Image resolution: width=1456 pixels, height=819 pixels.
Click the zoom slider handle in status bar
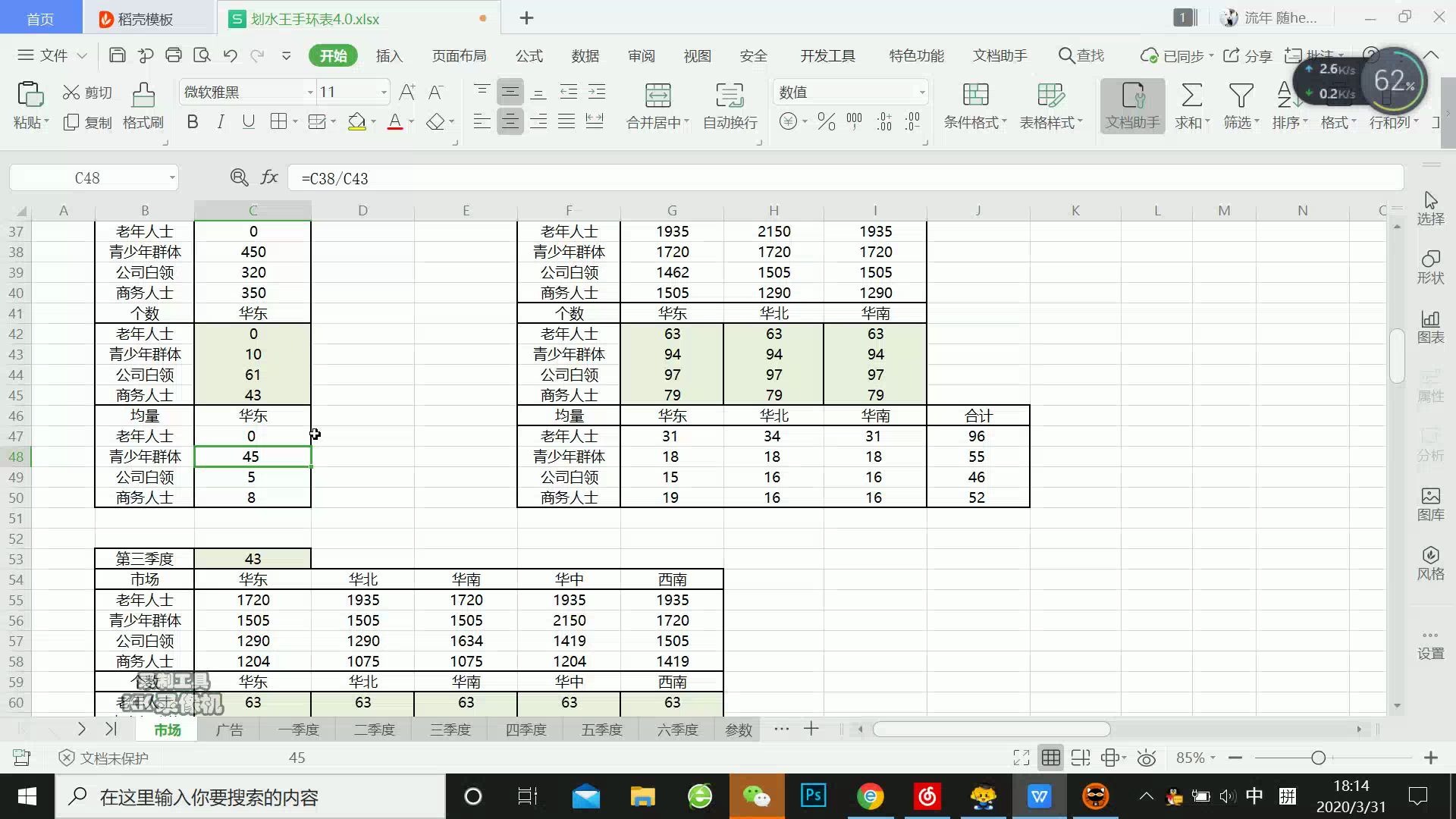click(x=1318, y=758)
